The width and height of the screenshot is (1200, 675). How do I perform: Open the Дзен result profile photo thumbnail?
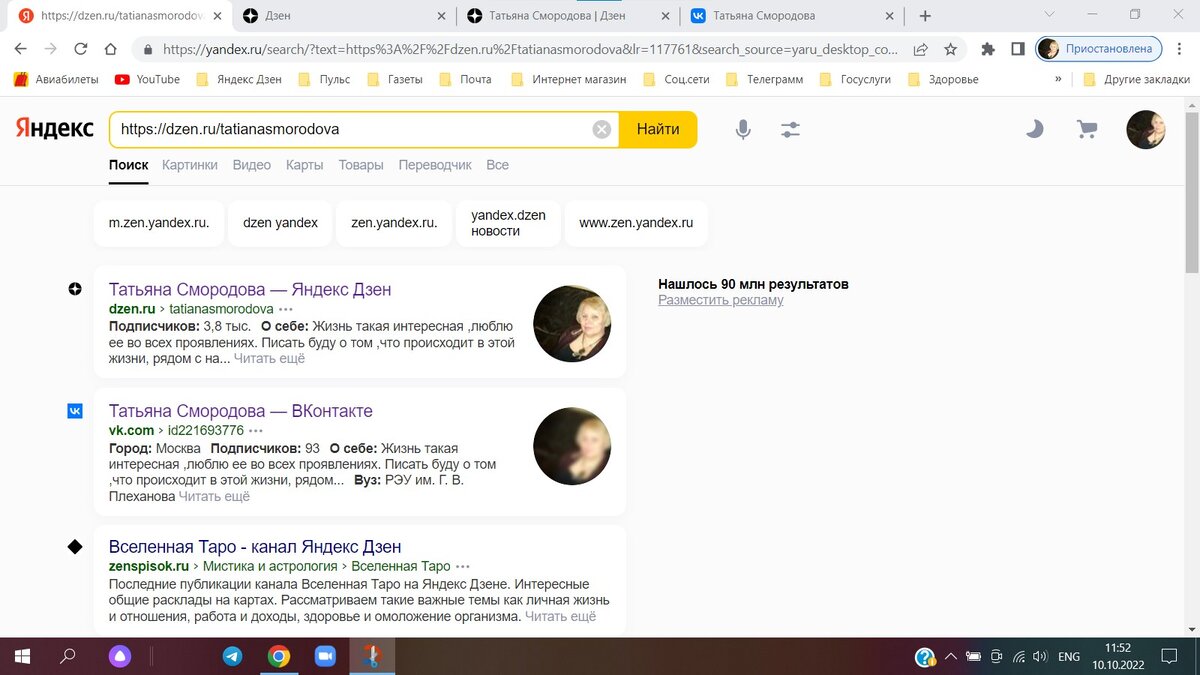572,323
